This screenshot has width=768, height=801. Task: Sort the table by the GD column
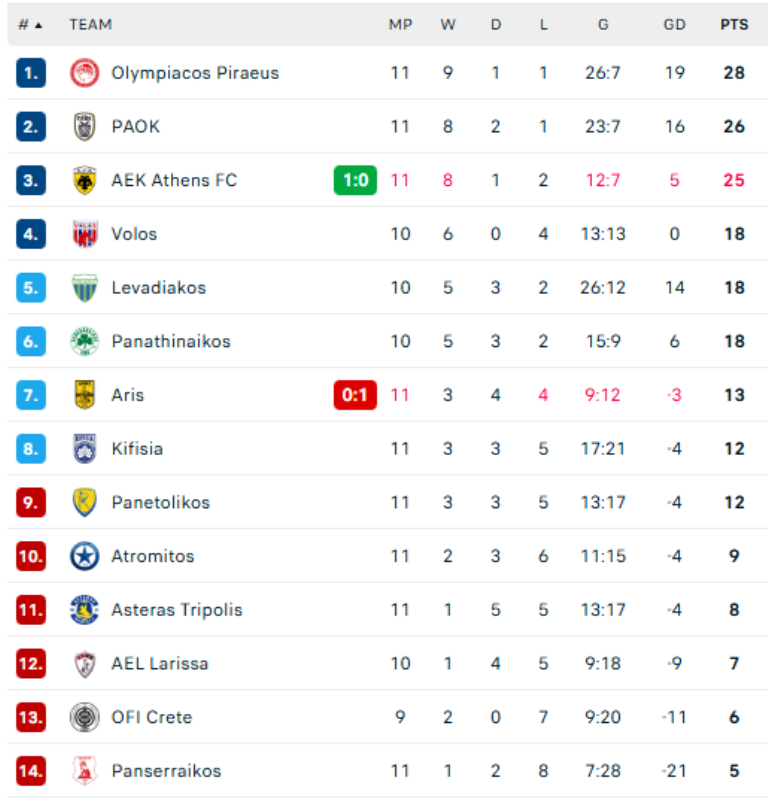[x=675, y=24]
